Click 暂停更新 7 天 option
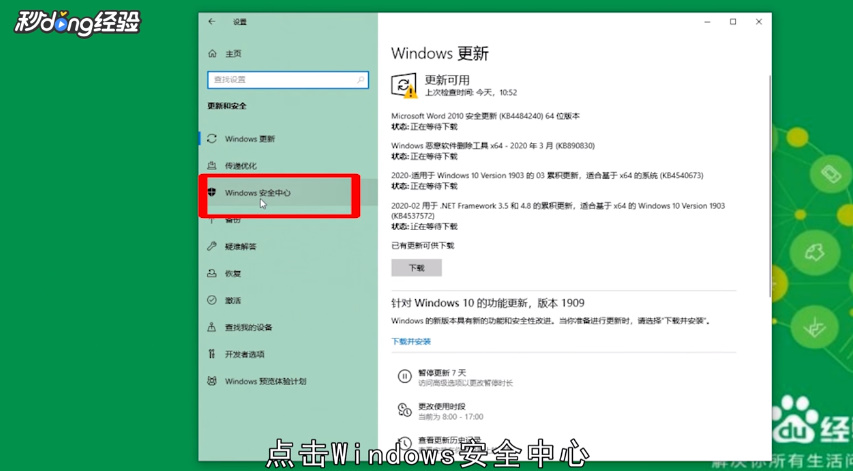Screen dimensions: 853x471 click(x=442, y=373)
